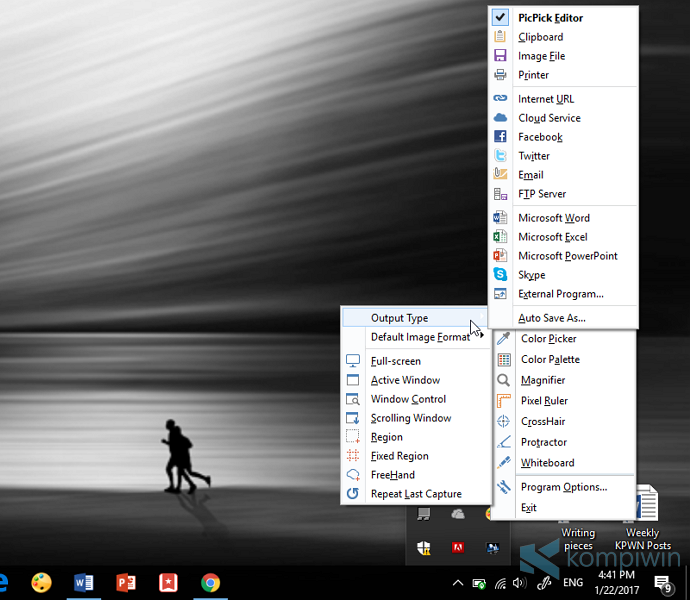This screenshot has width=690, height=600.
Task: Select Fixed Region capture icon
Action: coord(352,455)
